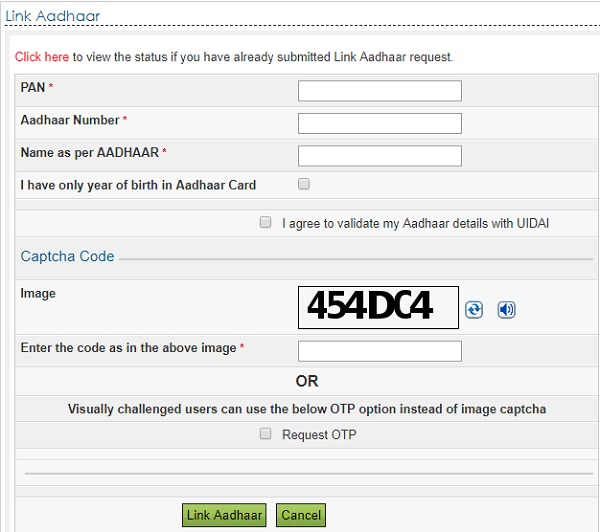
Task: Click 'Enter the code as in the above image' label
Action: point(129,348)
